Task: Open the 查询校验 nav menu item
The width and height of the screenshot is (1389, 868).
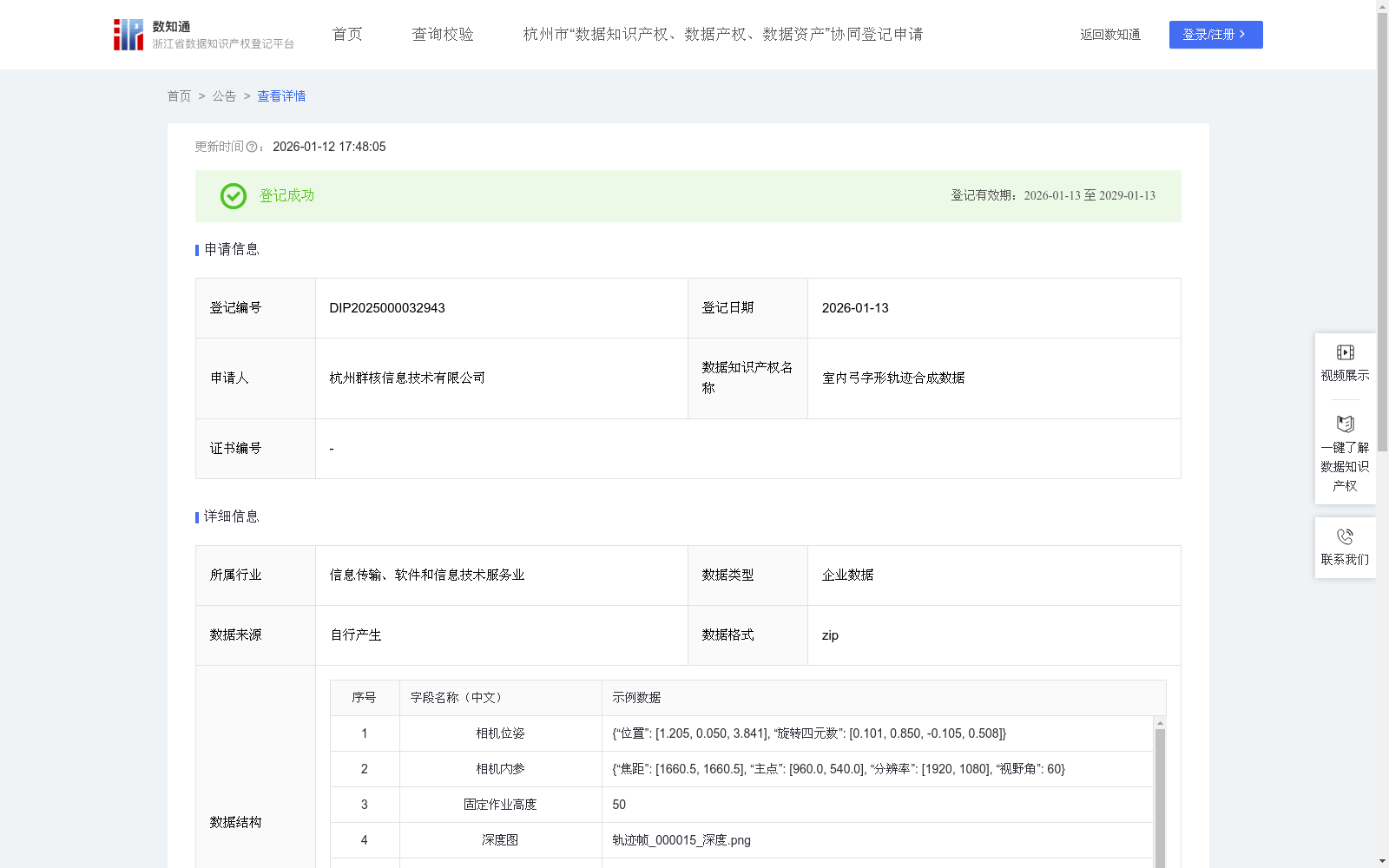Action: tap(443, 35)
